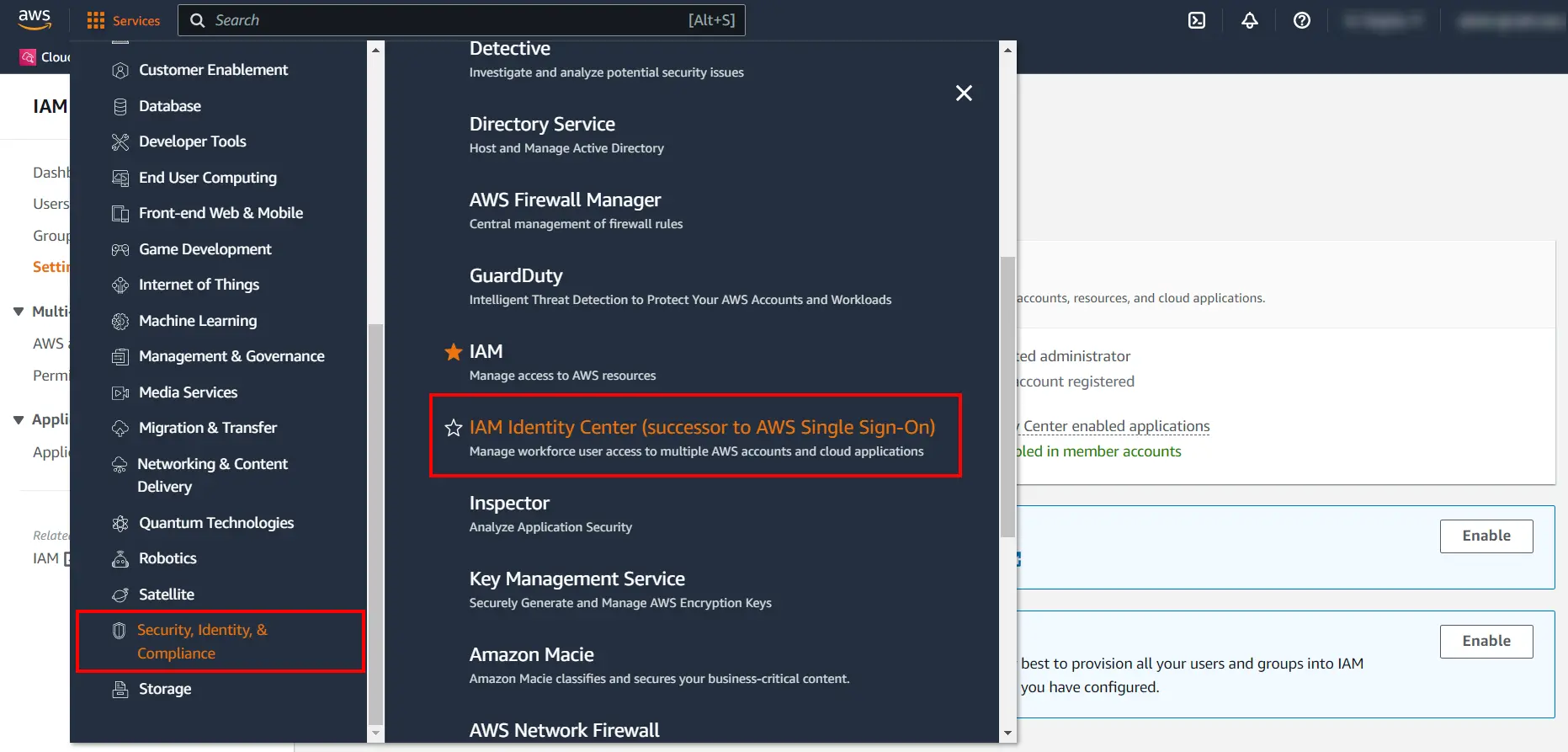This screenshot has height=752, width=1568.
Task: Open the Detective service
Action: click(x=510, y=49)
